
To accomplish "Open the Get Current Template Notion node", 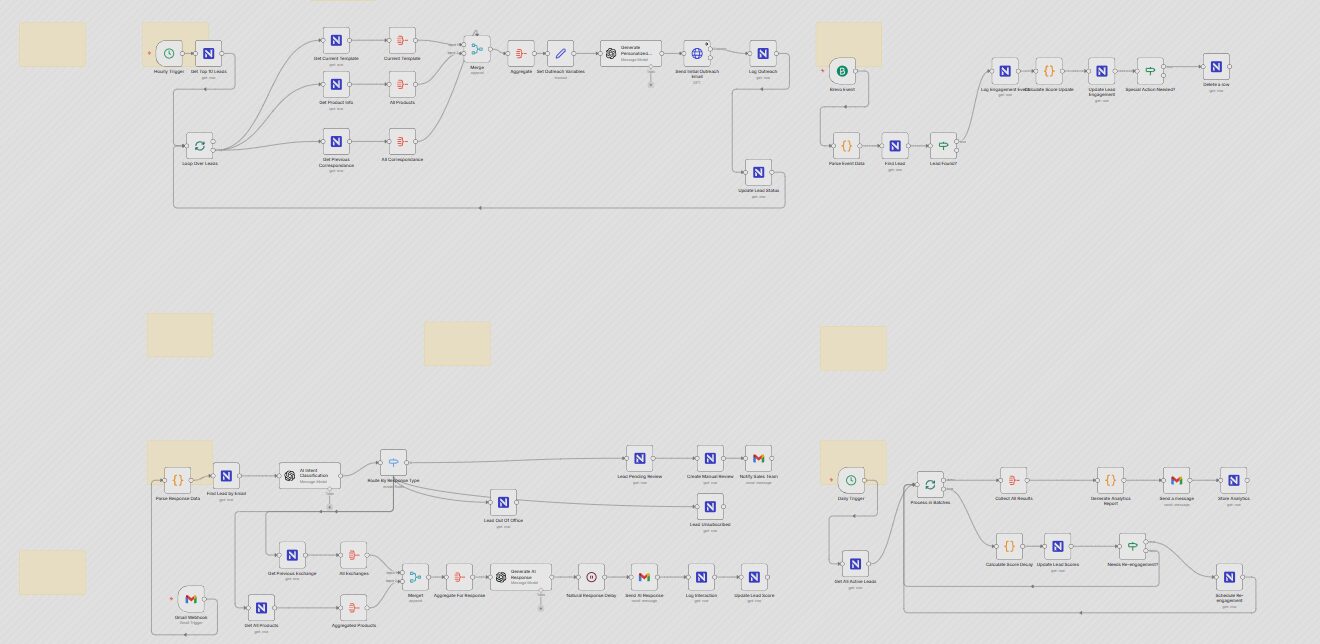I will (x=337, y=41).
